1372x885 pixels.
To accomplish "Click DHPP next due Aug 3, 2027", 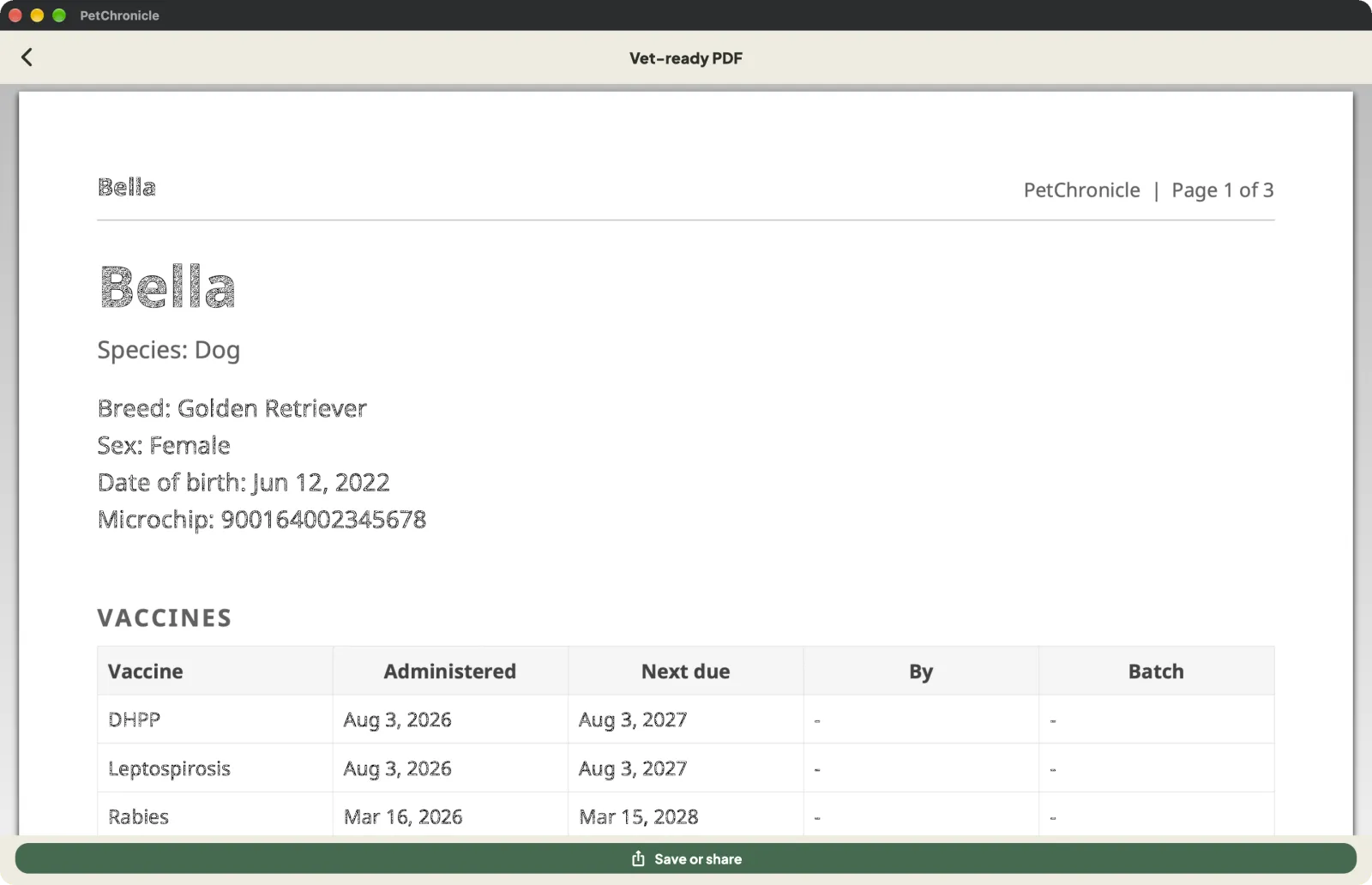I will pos(686,719).
